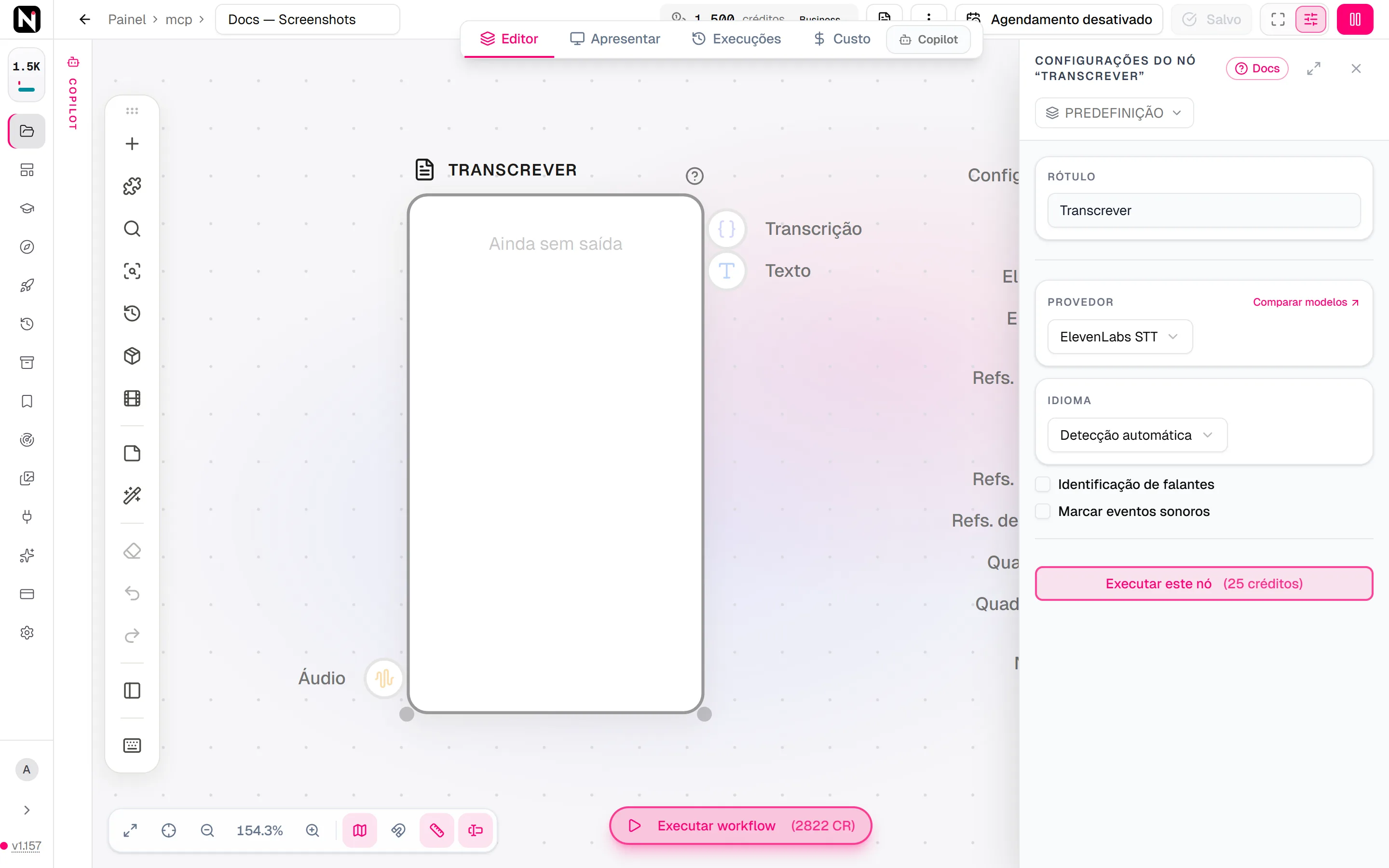
Task: Switch to the Editor tab
Action: (509, 39)
